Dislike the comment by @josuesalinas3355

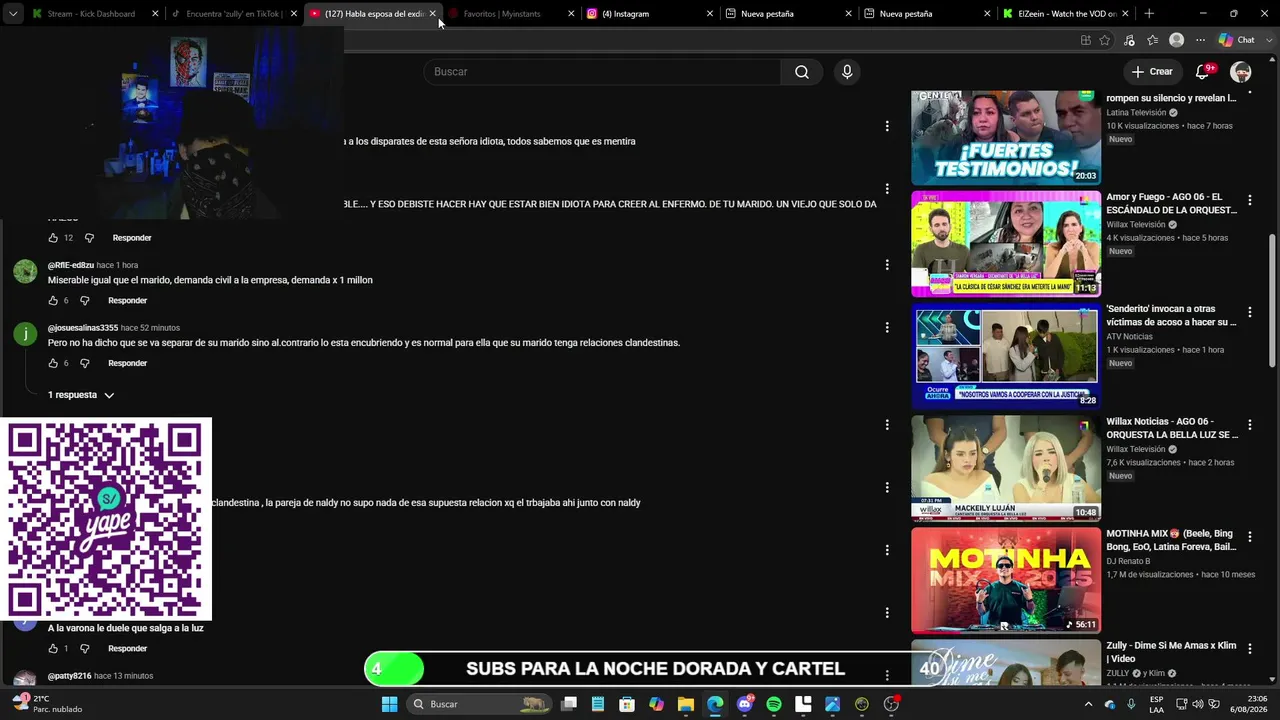point(84,363)
